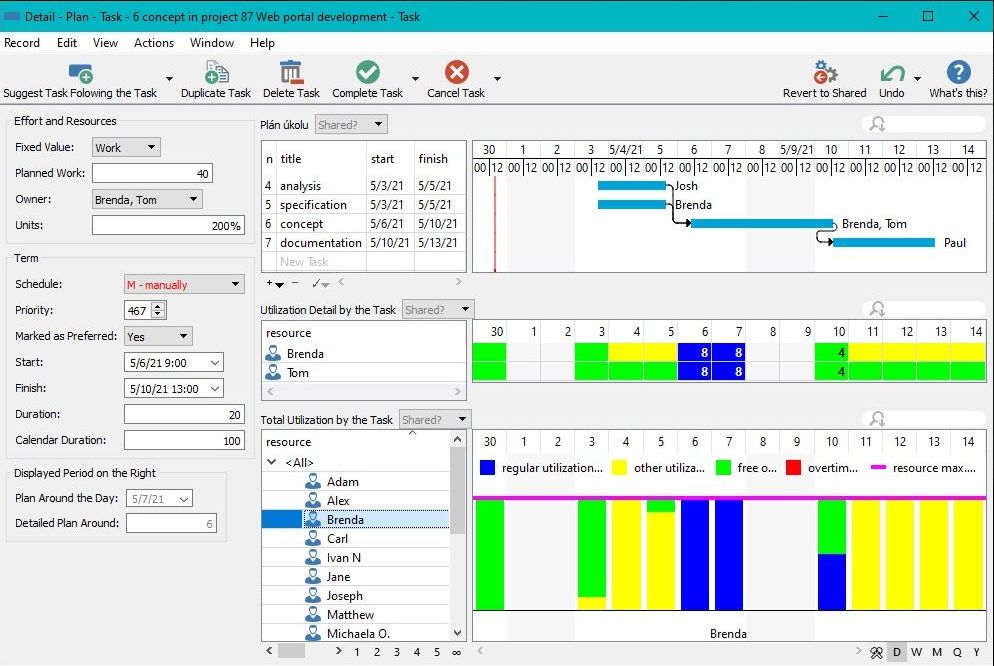Open the Schedule dropdown showing M - manually
The width and height of the screenshot is (994, 666).
click(184, 285)
